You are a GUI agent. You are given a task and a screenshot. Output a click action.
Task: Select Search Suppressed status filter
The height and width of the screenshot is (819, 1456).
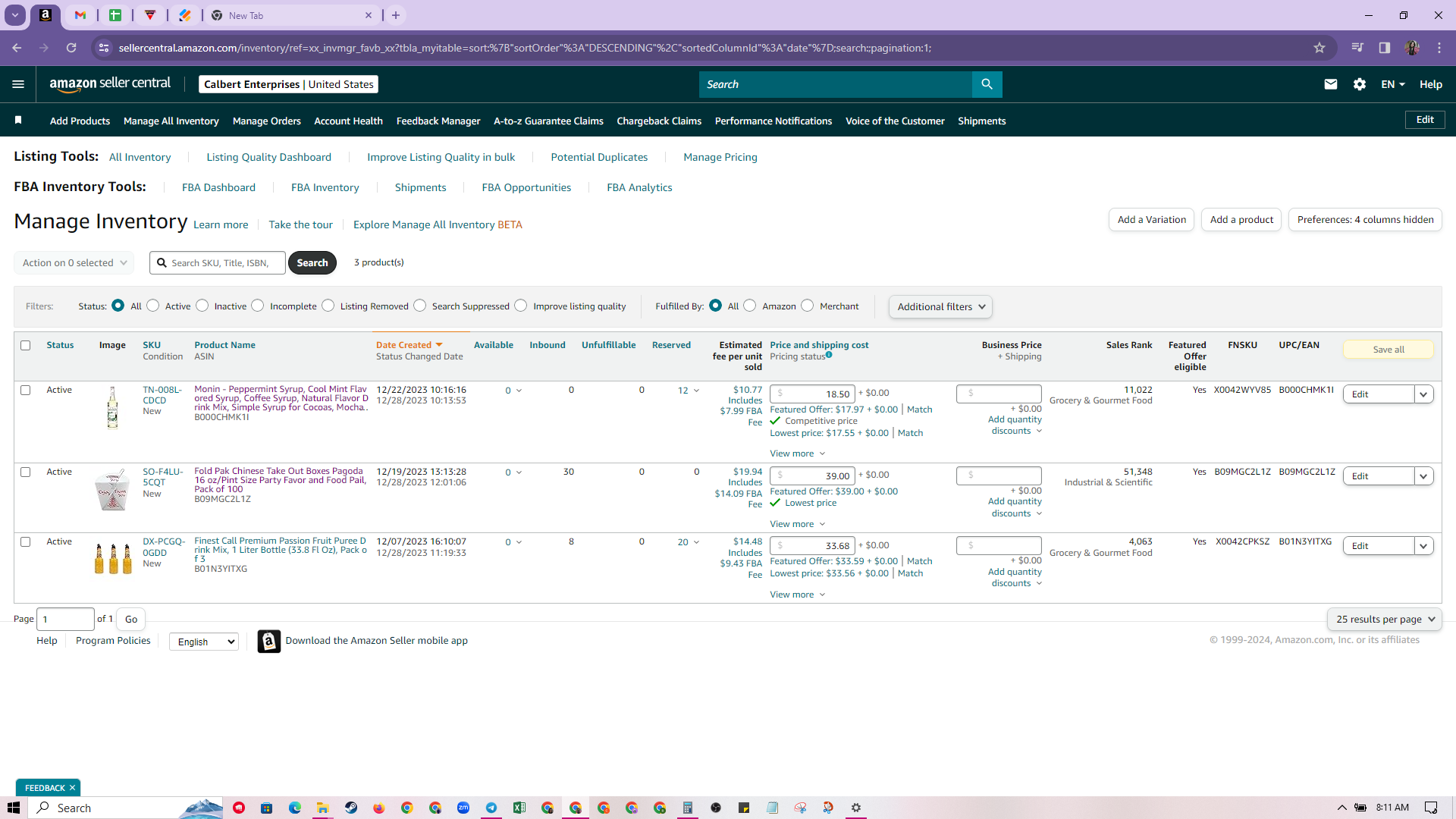coord(420,306)
